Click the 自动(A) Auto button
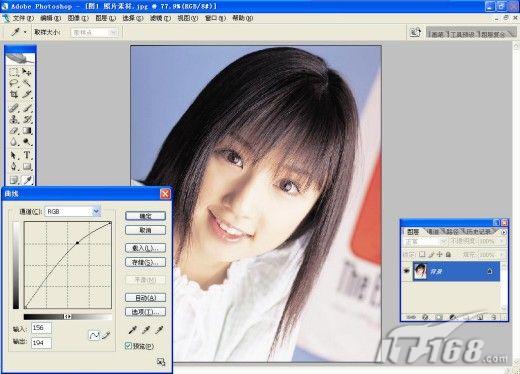520x374 pixels. [145, 298]
